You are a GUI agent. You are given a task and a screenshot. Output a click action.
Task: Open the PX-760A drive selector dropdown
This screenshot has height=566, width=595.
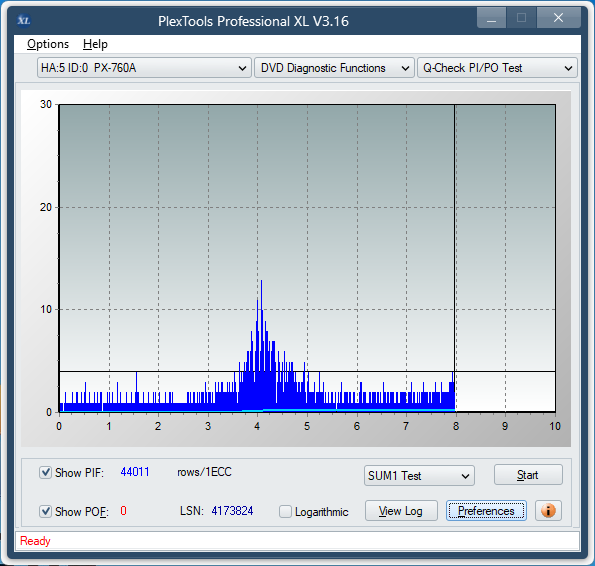(x=144, y=68)
